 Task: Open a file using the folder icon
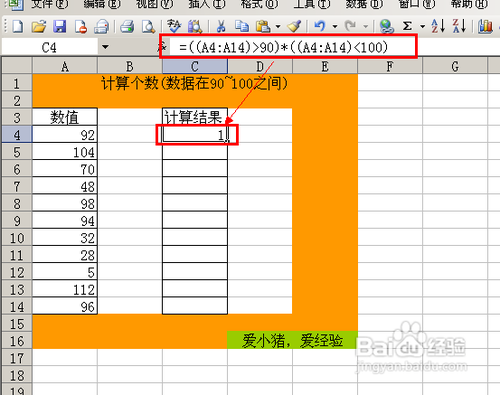(x=39, y=26)
